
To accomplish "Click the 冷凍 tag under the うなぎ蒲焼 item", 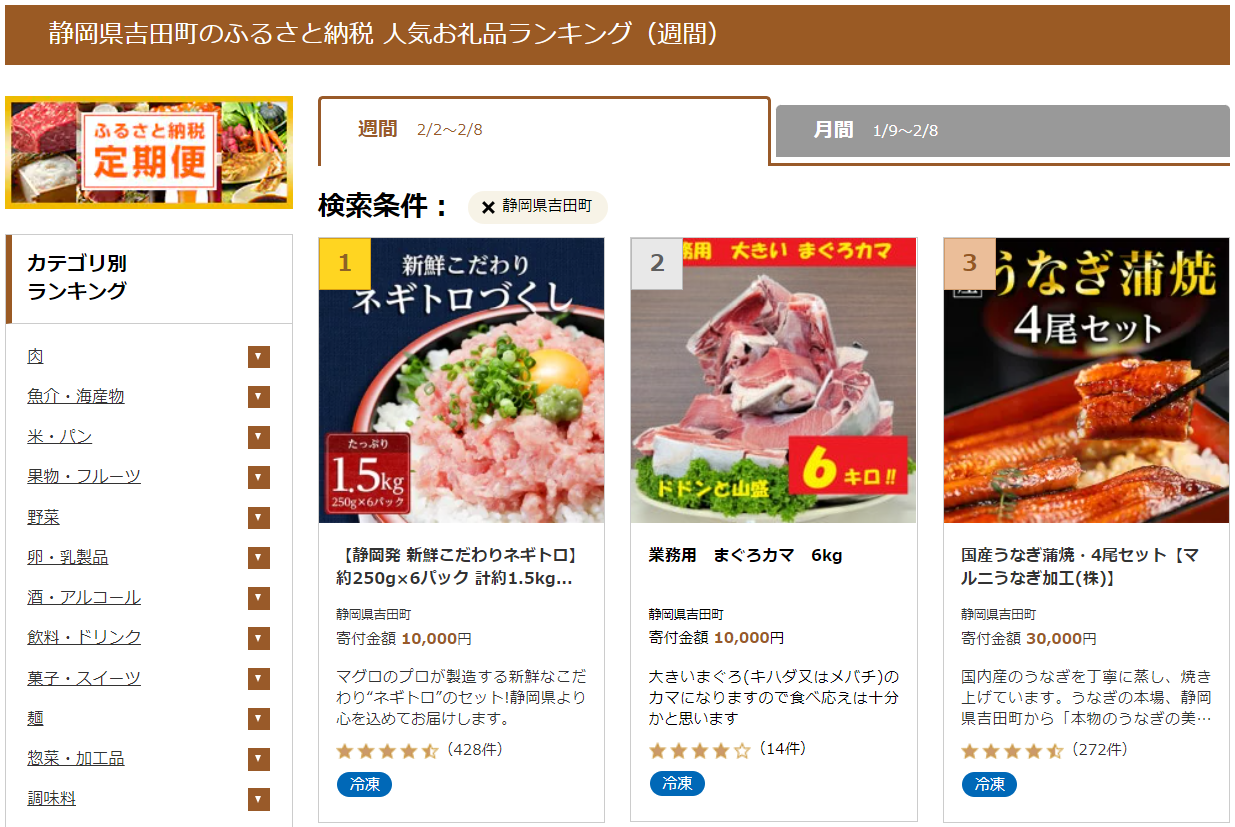I will pos(989,784).
